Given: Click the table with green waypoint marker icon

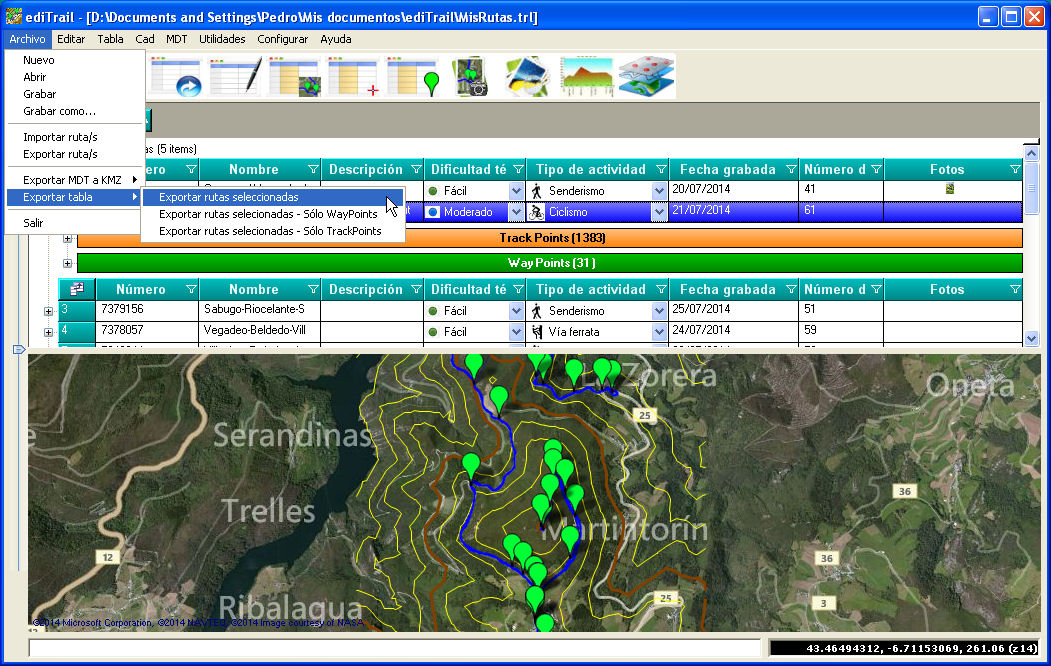Looking at the screenshot, I should tap(413, 76).
